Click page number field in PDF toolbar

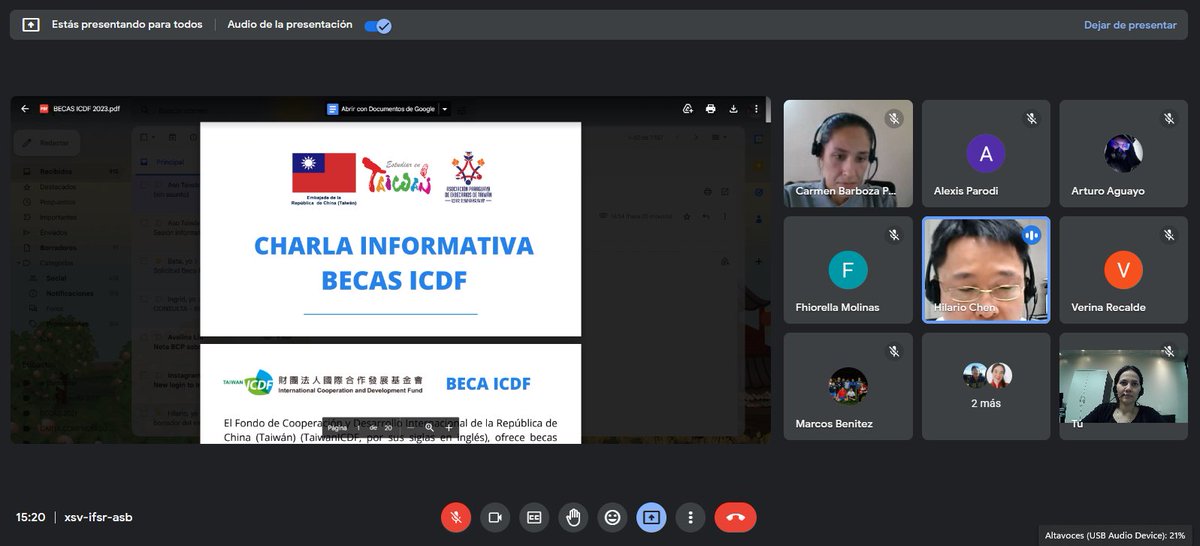coord(358,427)
